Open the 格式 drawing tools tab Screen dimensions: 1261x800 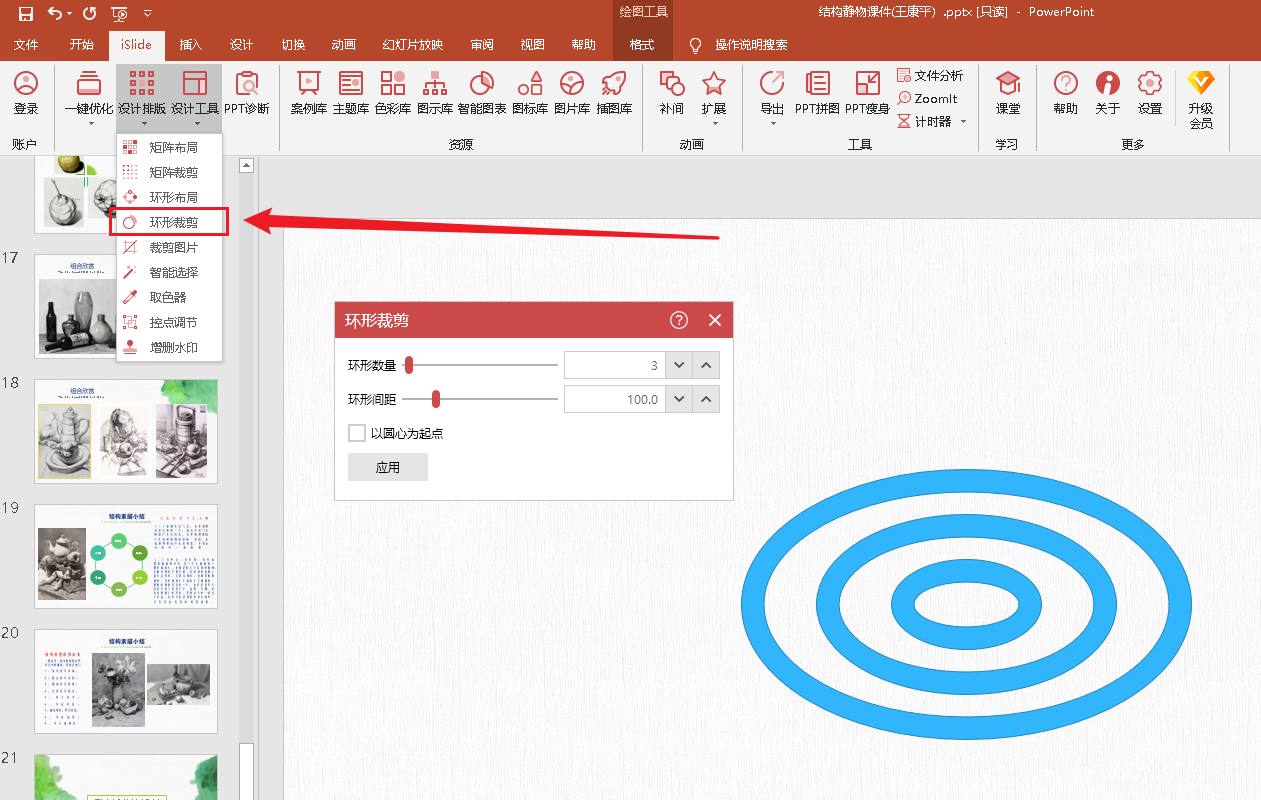coord(642,45)
